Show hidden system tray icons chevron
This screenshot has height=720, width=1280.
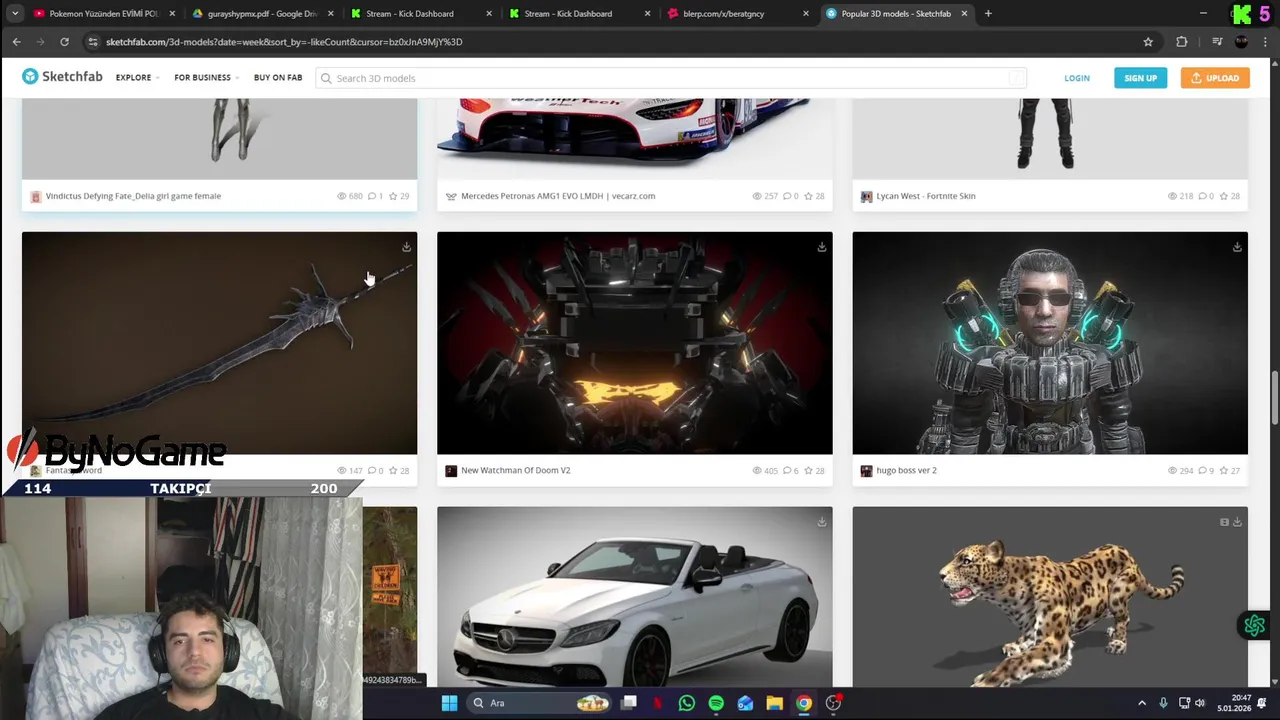[x=1142, y=703]
